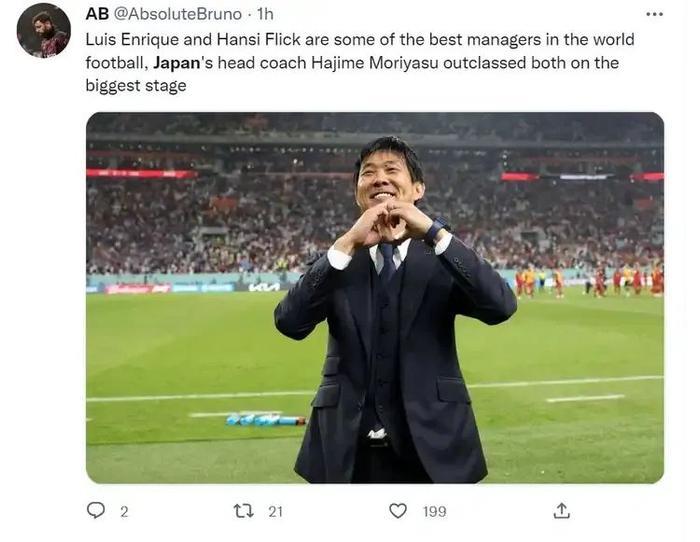Open the three-dot more options menu
The image size is (700, 542).
point(654,14)
